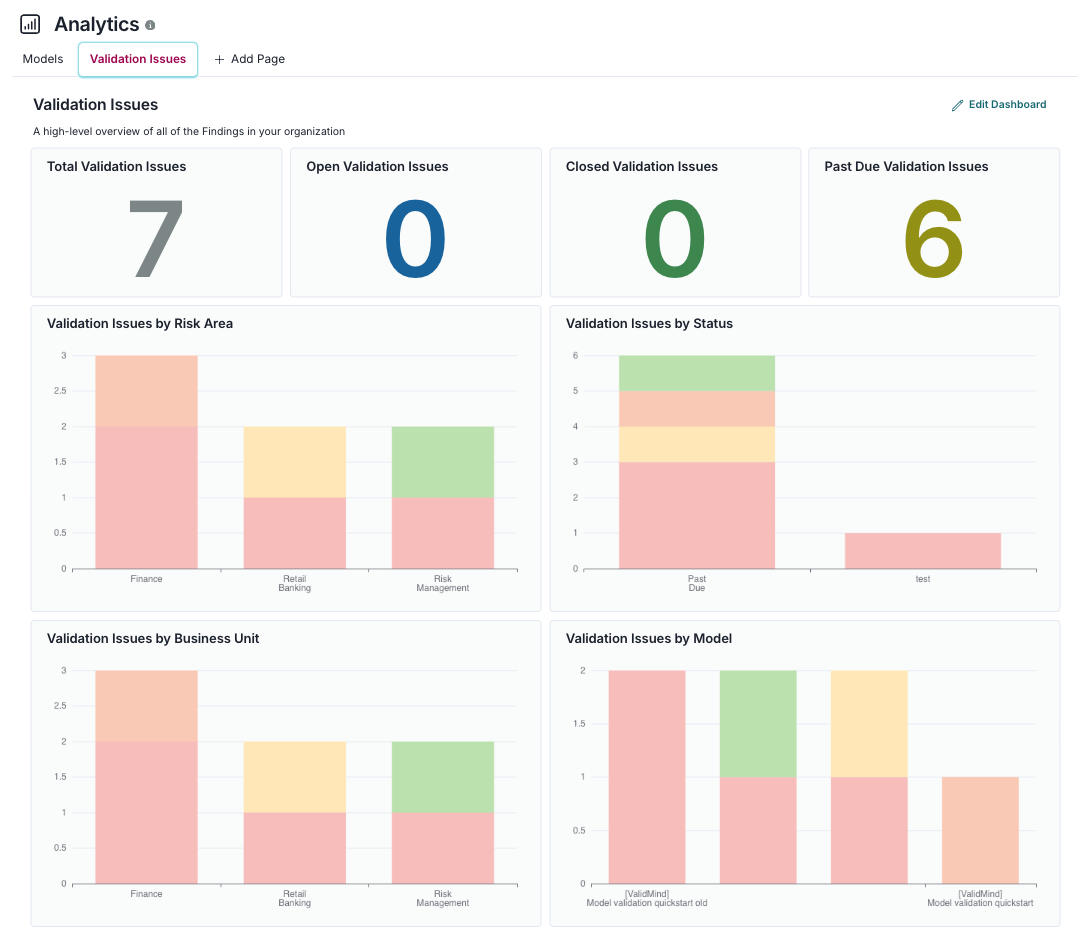Click the Model validation quickstart bar
Screen dimensions: 1082x943
[x=980, y=830]
